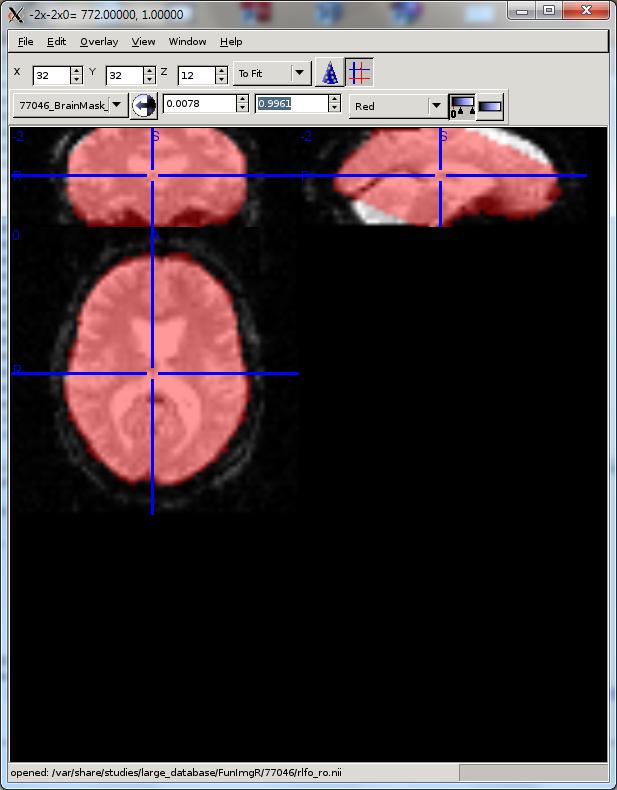This screenshot has width=617, height=790.
Task: Open the View menu
Action: click(x=143, y=42)
